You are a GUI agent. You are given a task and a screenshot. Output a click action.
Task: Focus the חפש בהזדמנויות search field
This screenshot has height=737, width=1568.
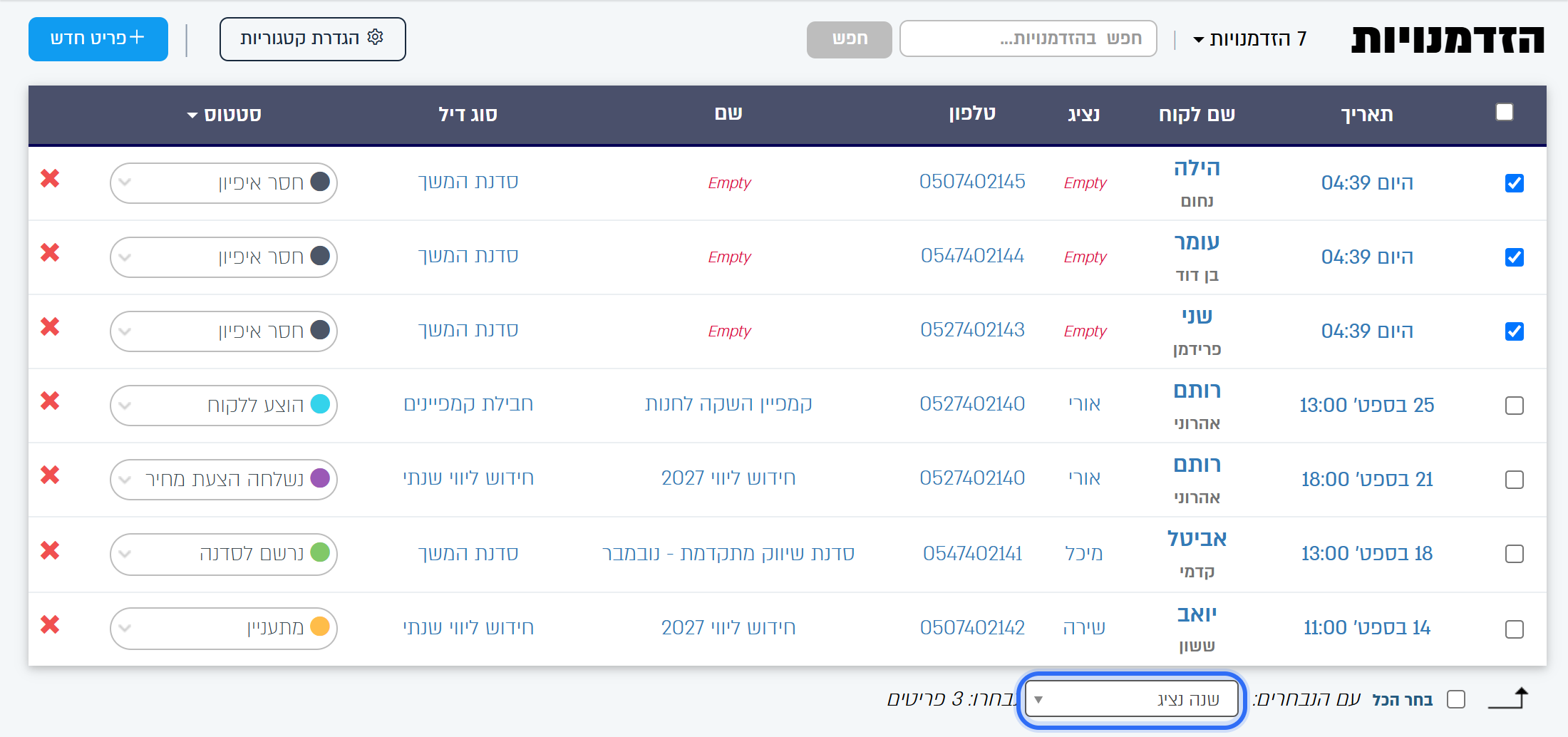1028,38
